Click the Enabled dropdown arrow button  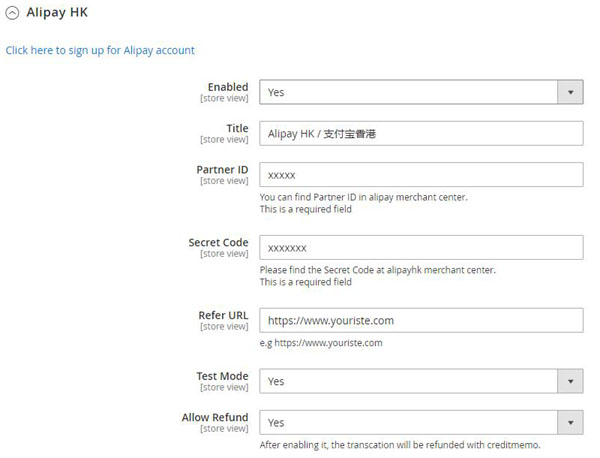click(x=570, y=92)
